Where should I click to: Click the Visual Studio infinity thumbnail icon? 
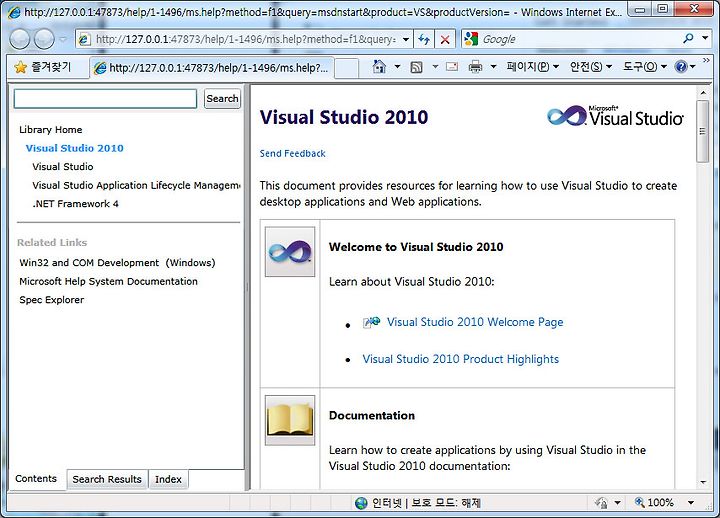[x=290, y=252]
